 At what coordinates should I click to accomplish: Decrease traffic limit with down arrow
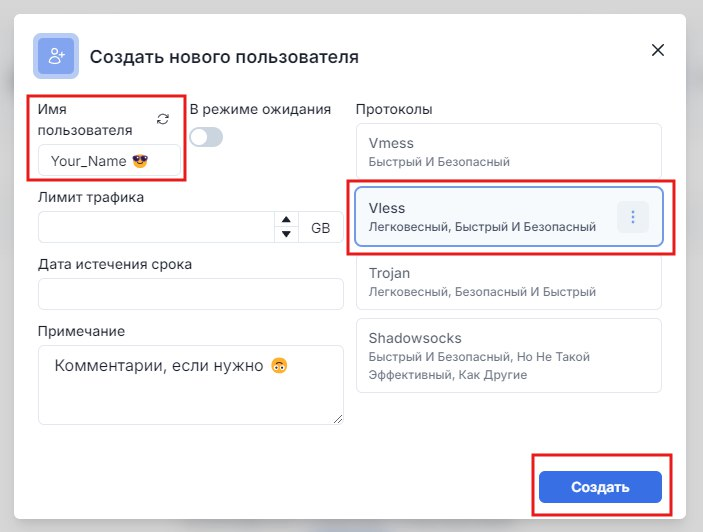(286, 234)
